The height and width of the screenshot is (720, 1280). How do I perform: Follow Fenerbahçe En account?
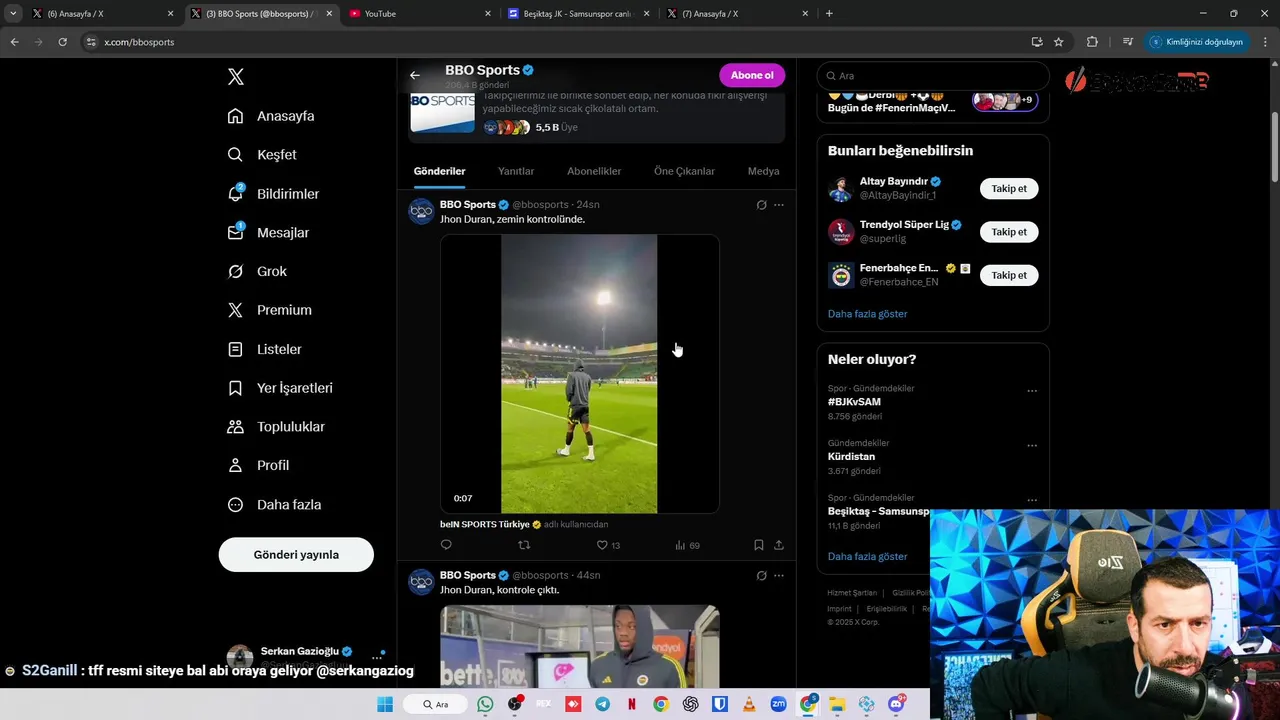tap(1009, 275)
